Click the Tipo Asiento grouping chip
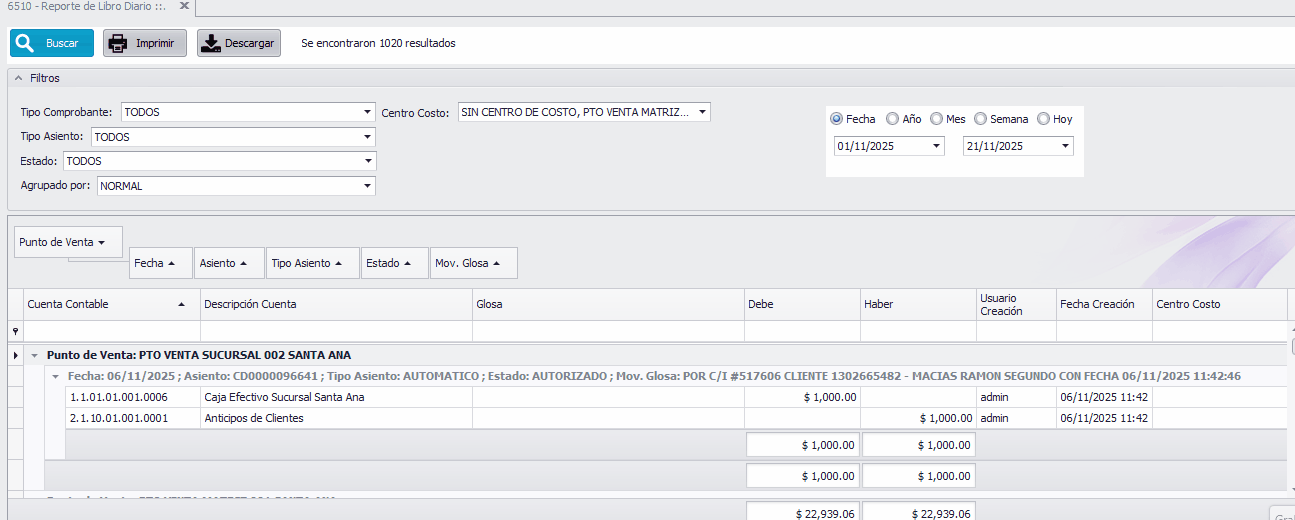 tap(301, 263)
